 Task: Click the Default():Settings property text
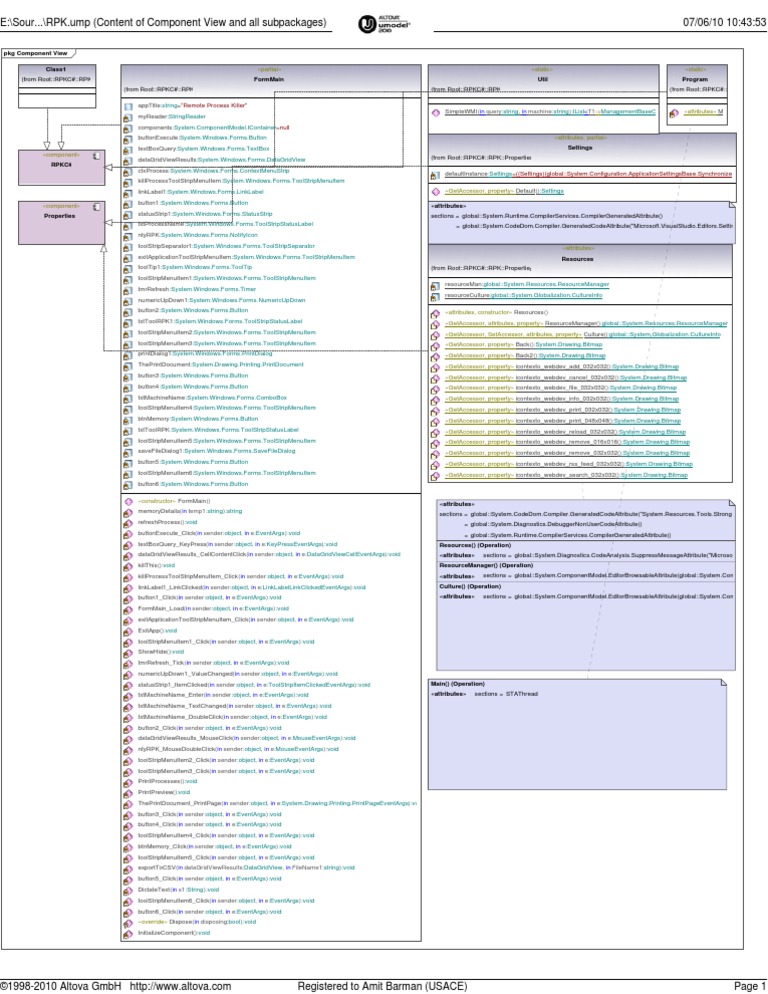pyautogui.click(x=504, y=191)
